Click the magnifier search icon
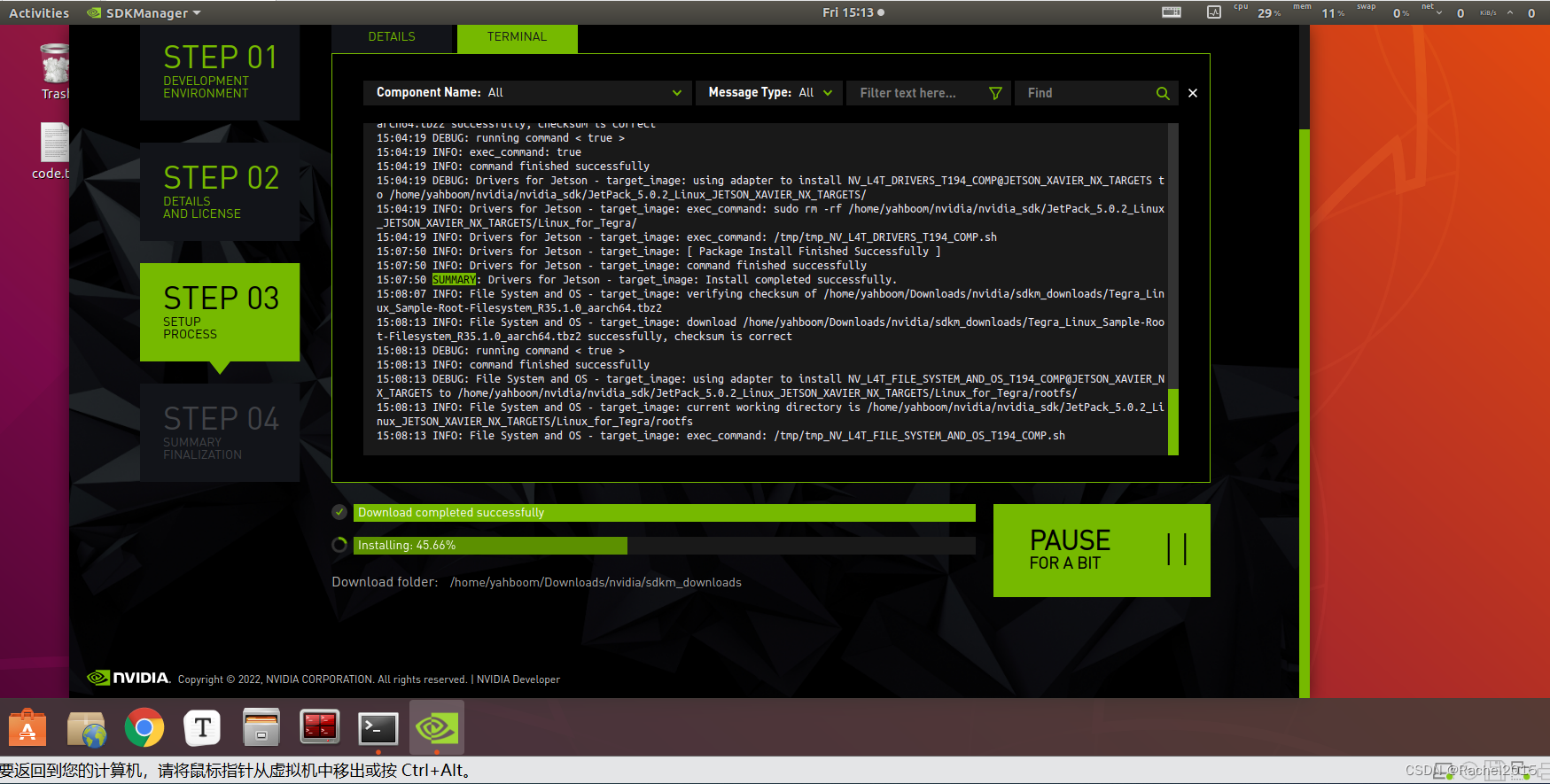 click(1163, 93)
